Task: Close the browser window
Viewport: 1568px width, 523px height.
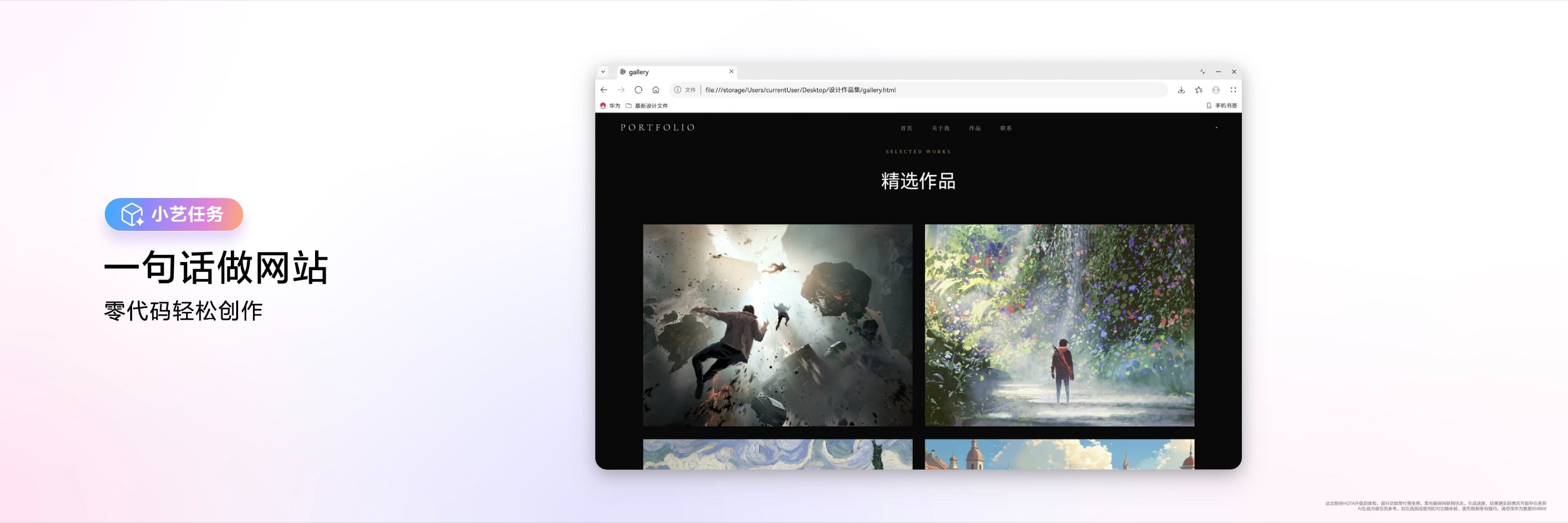Action: (1234, 72)
